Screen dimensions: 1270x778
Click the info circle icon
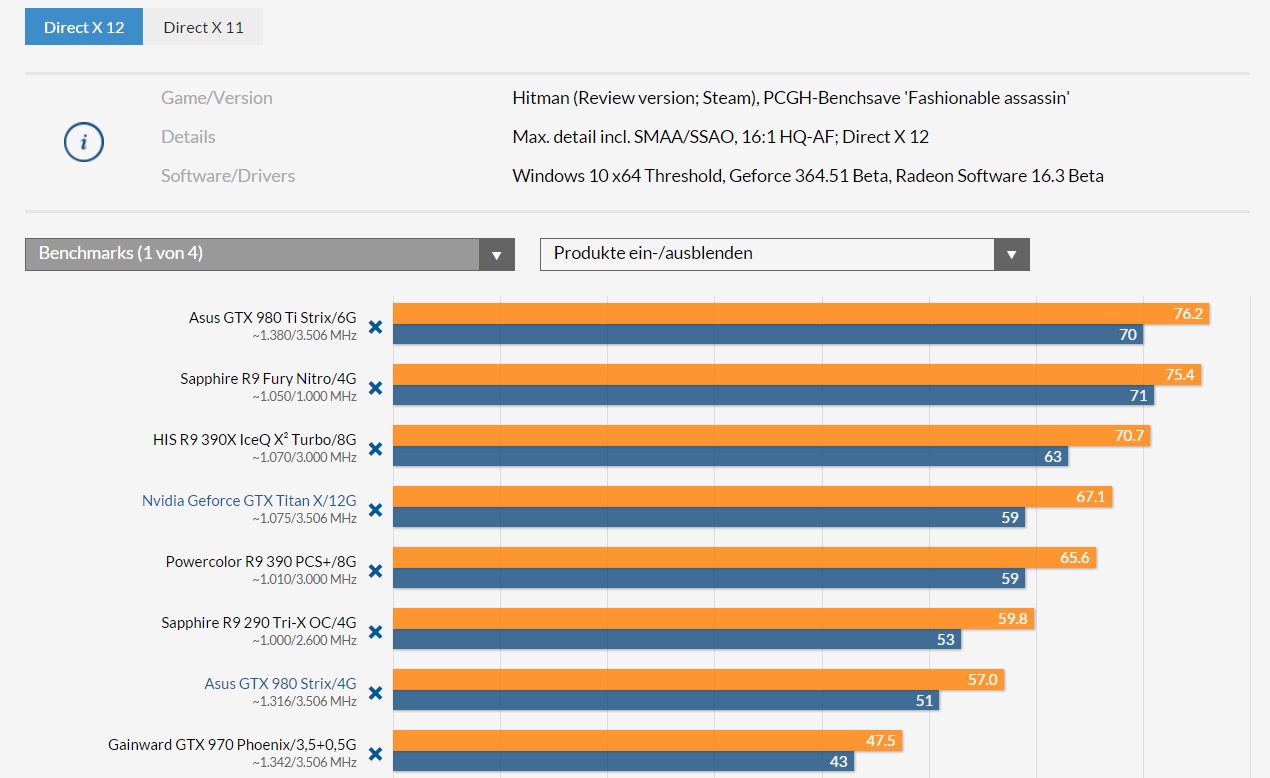[x=84, y=142]
